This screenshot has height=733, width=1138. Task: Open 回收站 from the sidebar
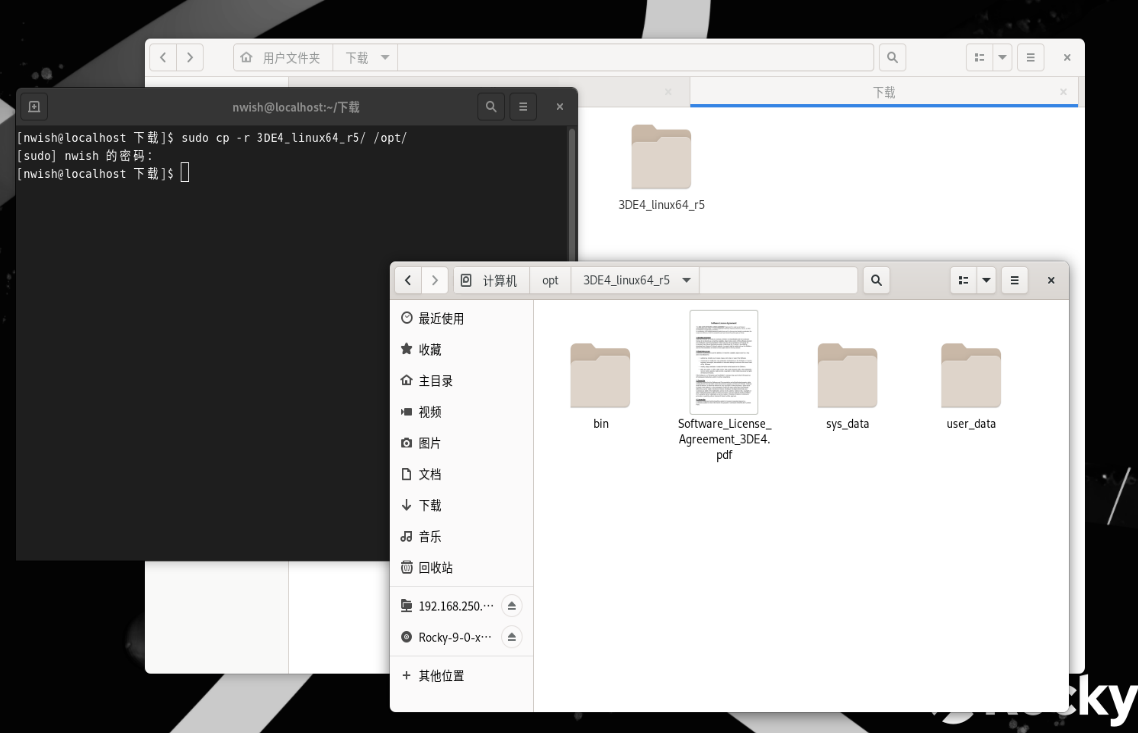click(x=435, y=567)
